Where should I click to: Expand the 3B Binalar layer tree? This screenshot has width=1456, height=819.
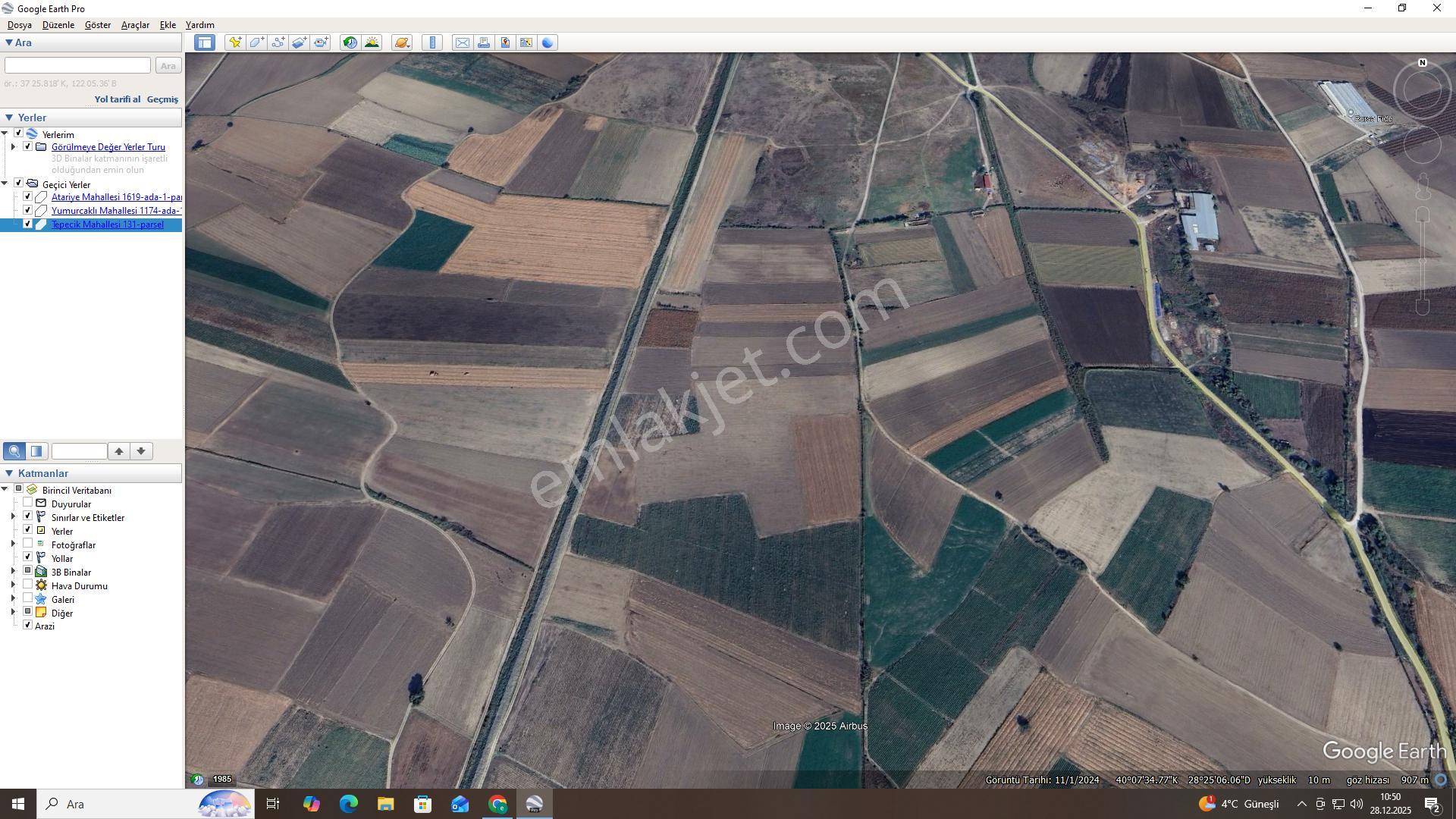click(13, 571)
